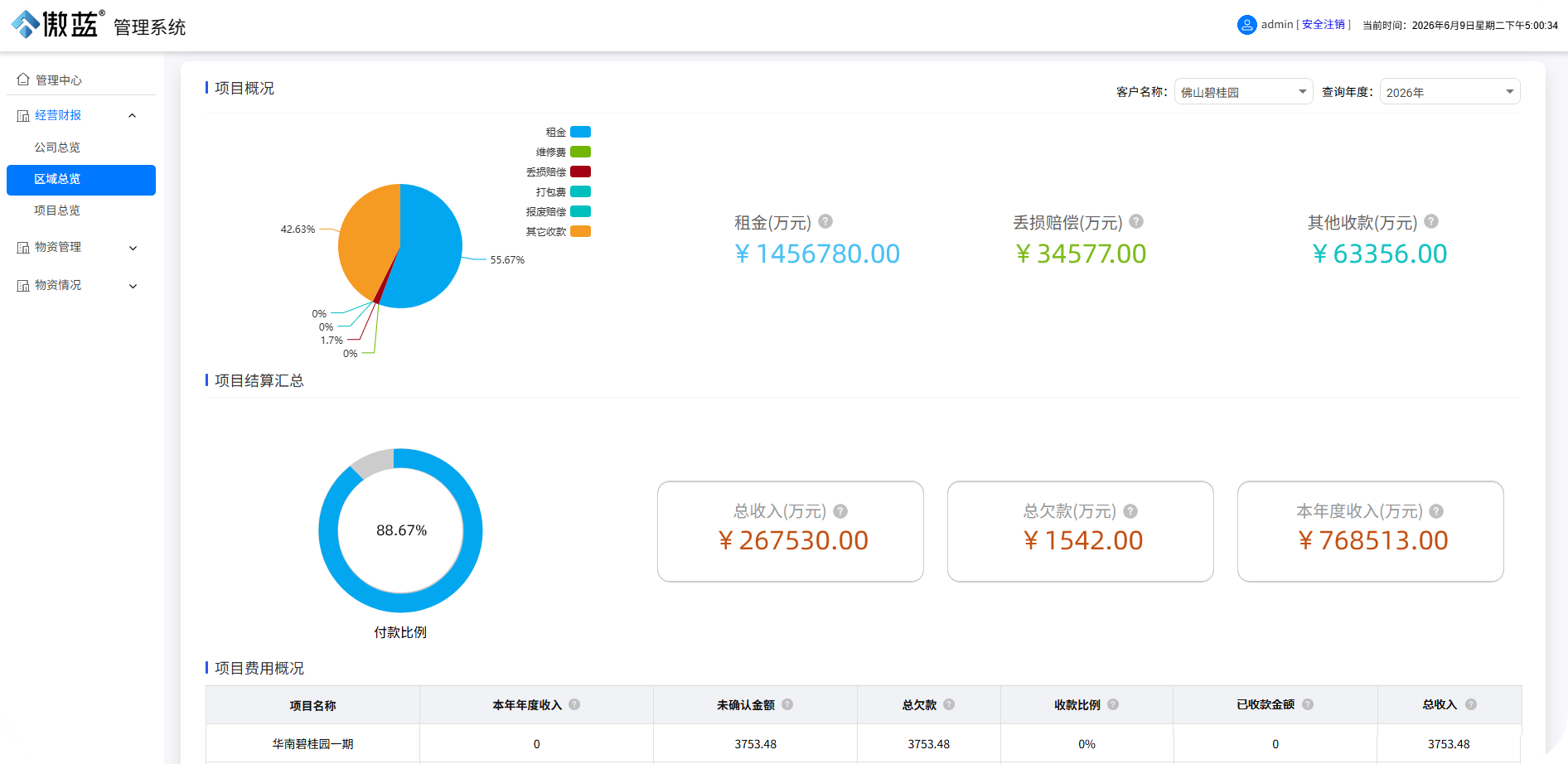Click the help icon beside 本年度收入(万元)
1568x764 pixels.
pos(1436,511)
